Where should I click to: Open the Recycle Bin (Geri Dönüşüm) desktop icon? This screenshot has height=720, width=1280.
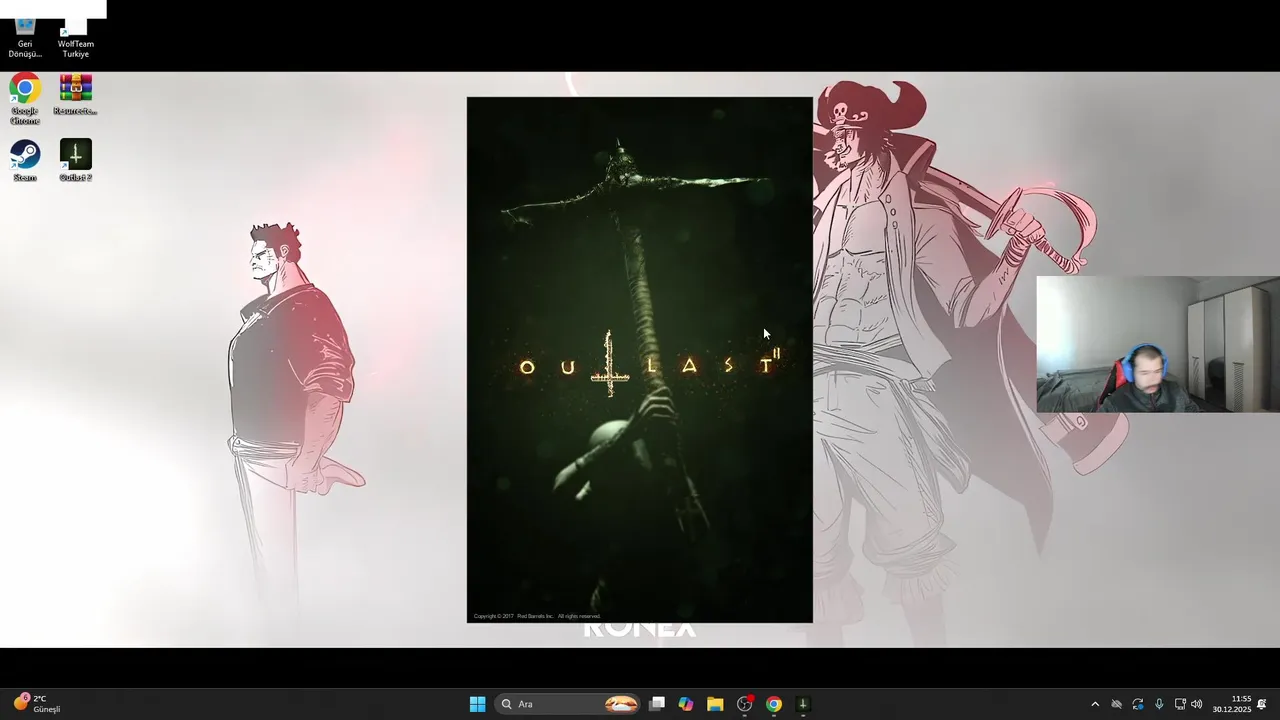tap(25, 38)
